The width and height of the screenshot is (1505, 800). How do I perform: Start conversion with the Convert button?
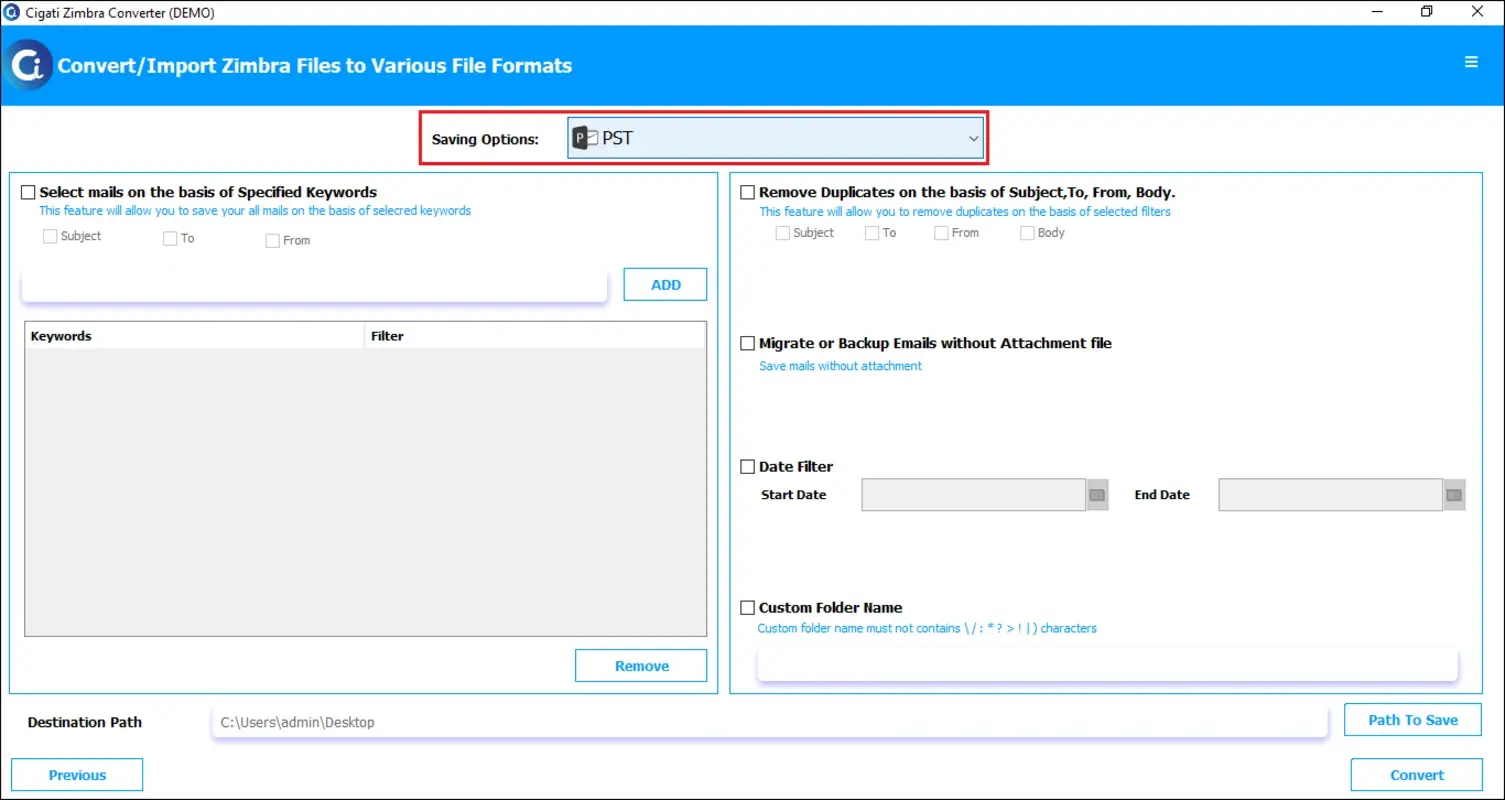[1416, 774]
